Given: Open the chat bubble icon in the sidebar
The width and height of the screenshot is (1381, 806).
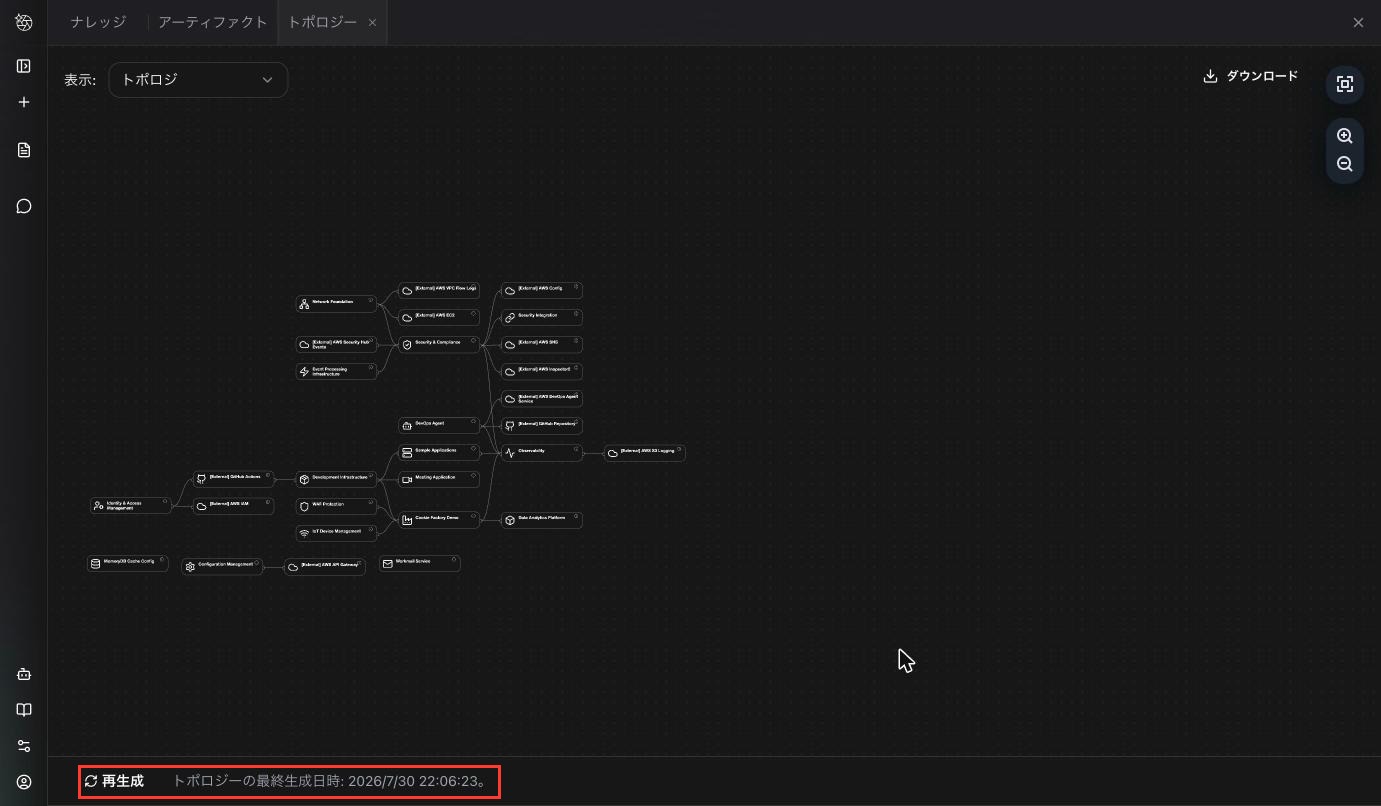Looking at the screenshot, I should pos(24,206).
